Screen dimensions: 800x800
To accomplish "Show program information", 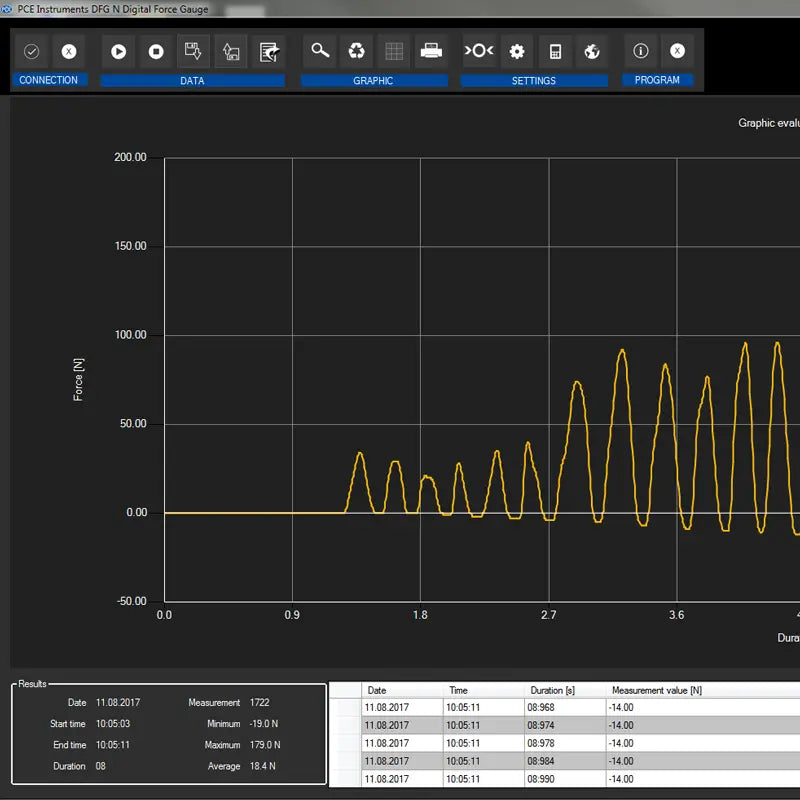I will coord(640,52).
